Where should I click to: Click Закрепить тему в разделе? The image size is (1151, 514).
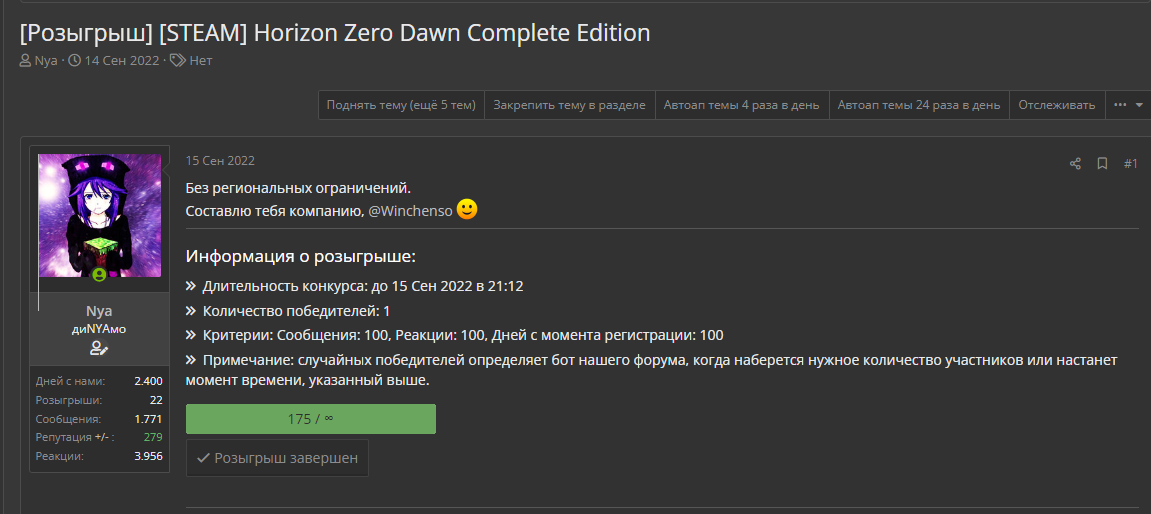[x=570, y=105]
